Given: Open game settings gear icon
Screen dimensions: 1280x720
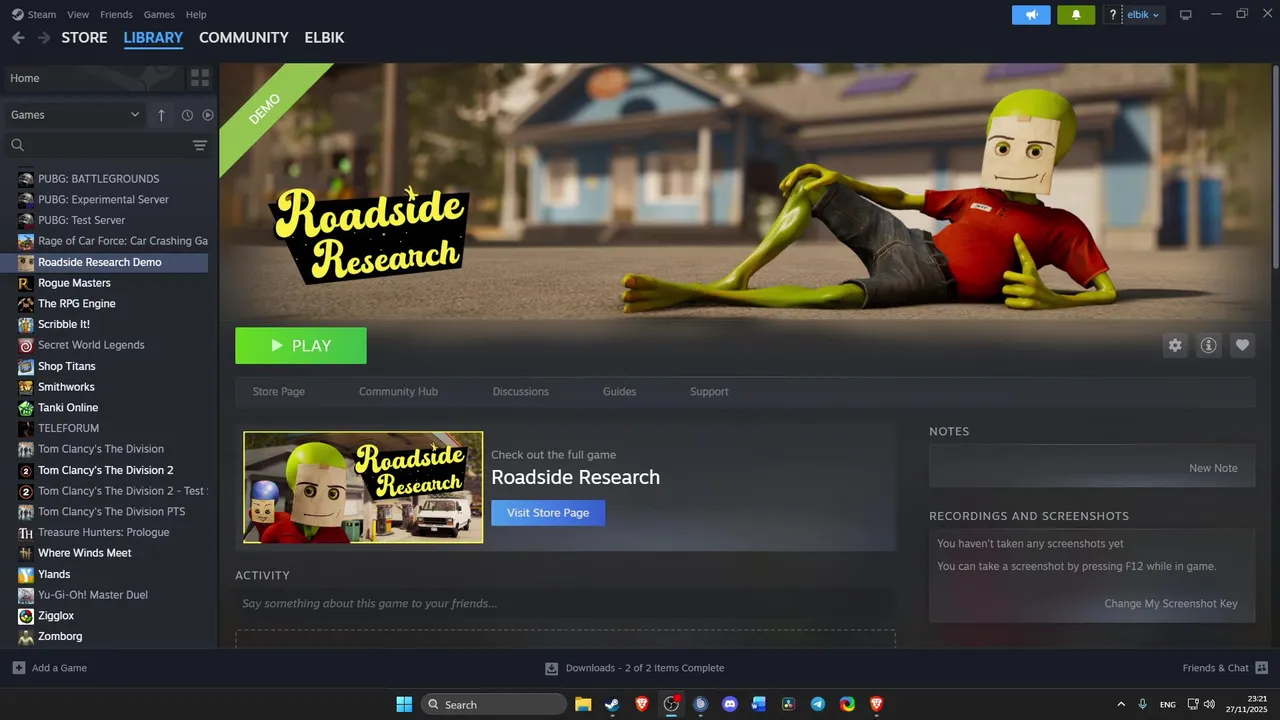Looking at the screenshot, I should [x=1175, y=345].
